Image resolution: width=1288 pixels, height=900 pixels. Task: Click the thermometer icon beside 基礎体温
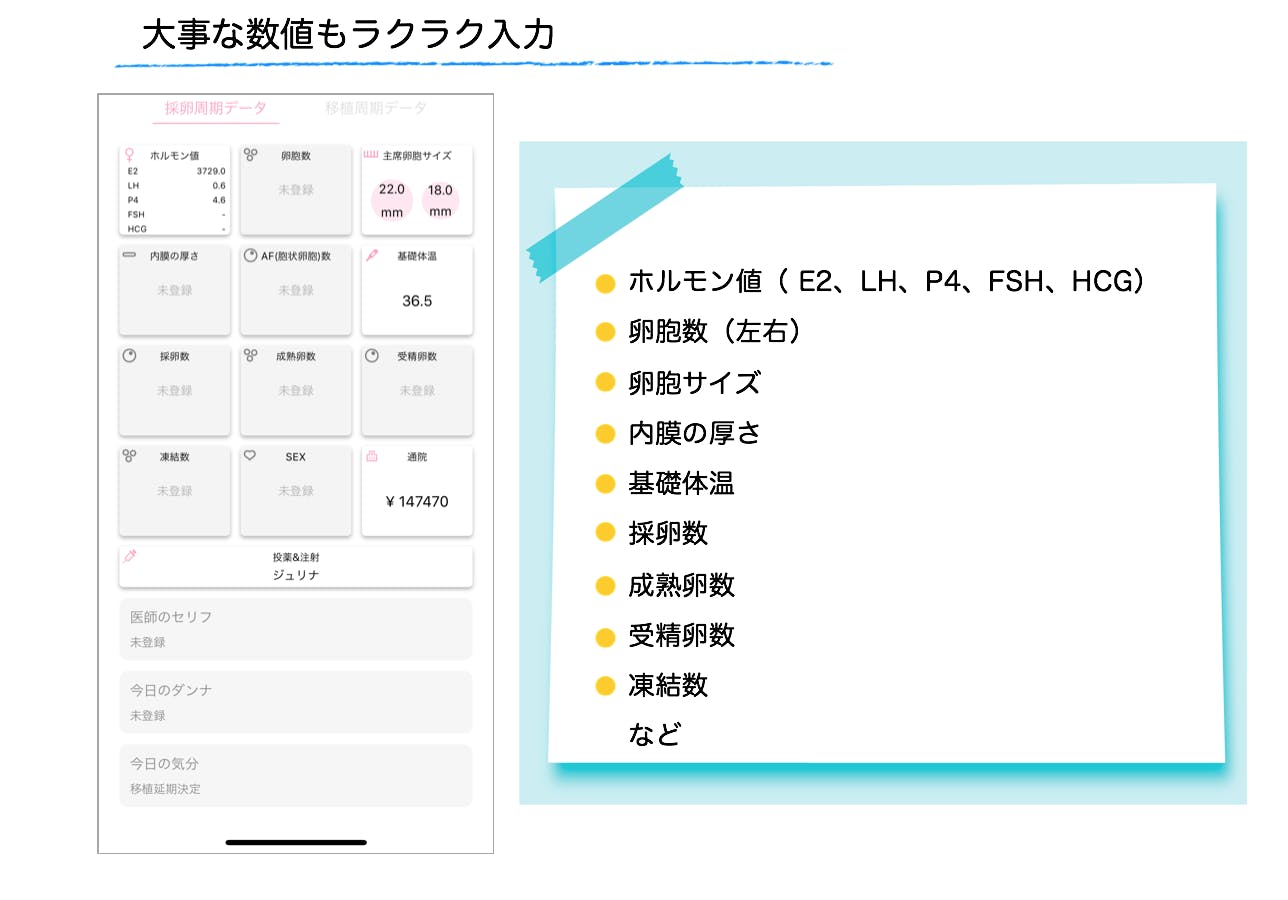tap(372, 255)
